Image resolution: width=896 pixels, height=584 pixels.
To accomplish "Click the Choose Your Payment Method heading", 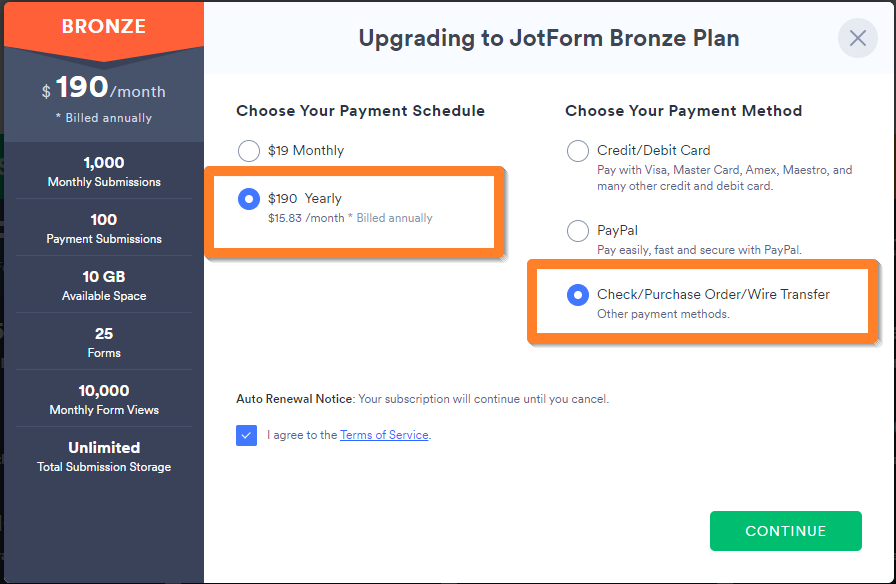I will 683,111.
